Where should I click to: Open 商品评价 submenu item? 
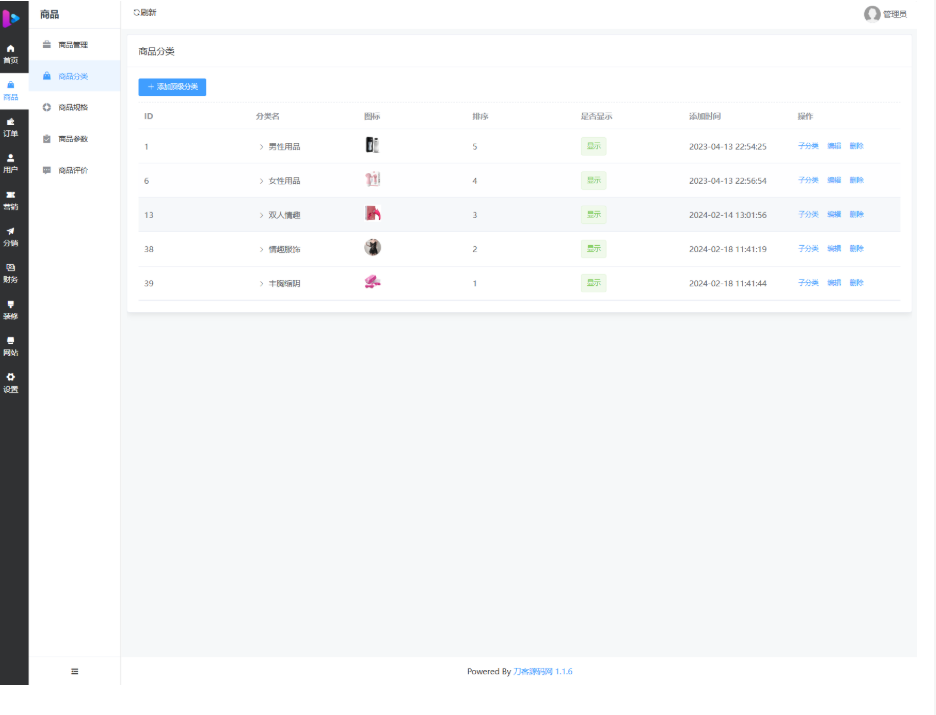coord(74,170)
